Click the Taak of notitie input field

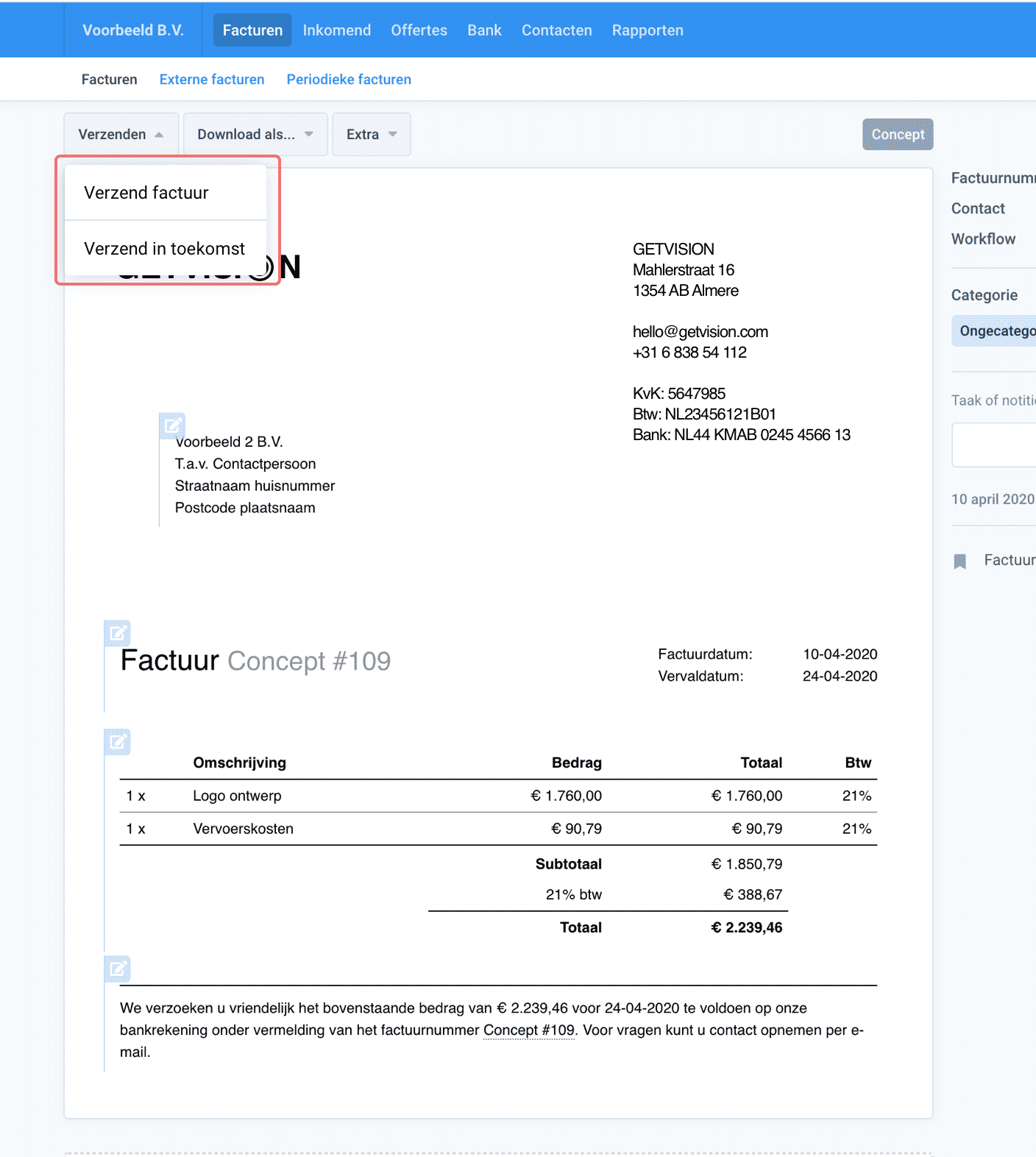coord(993,445)
